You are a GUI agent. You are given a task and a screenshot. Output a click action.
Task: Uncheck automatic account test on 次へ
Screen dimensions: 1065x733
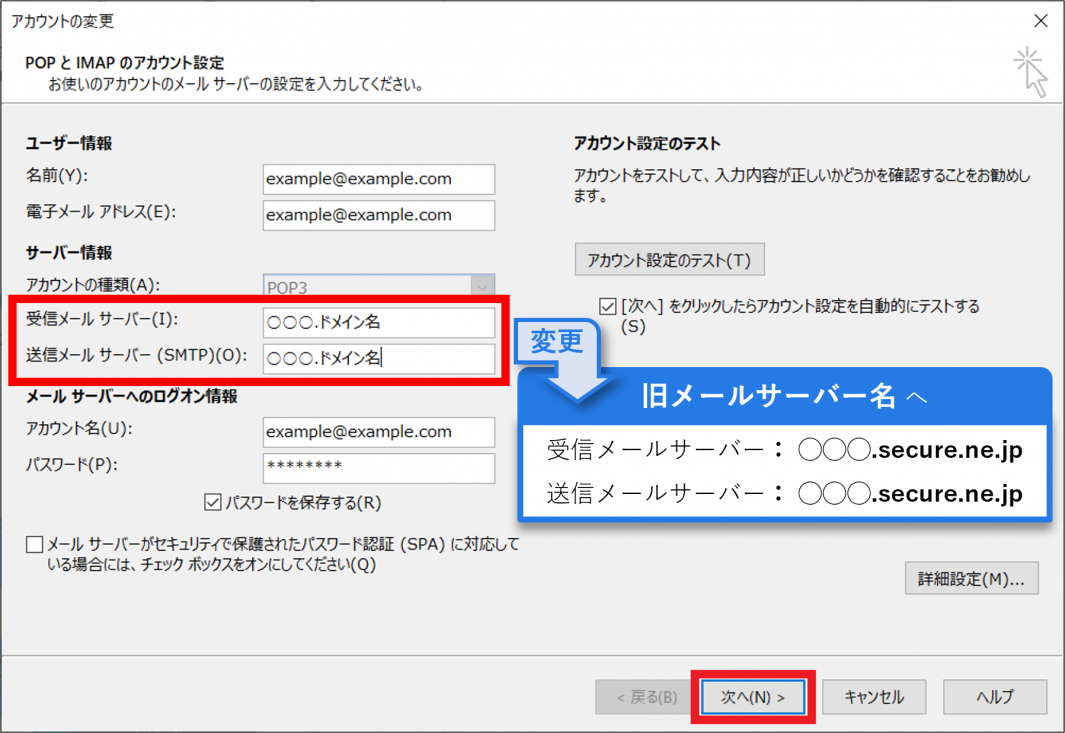[x=607, y=306]
